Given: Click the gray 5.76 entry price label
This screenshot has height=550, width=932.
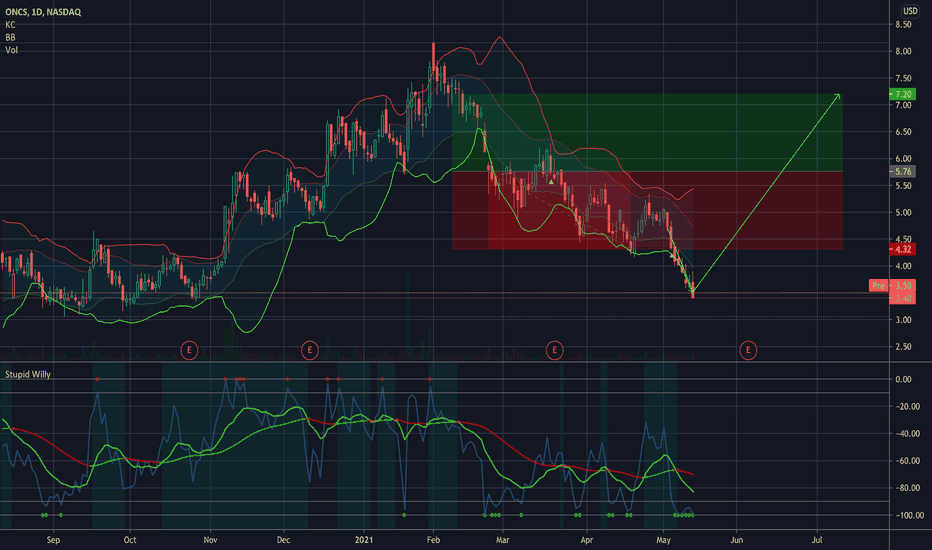Looking at the screenshot, I should click(902, 171).
